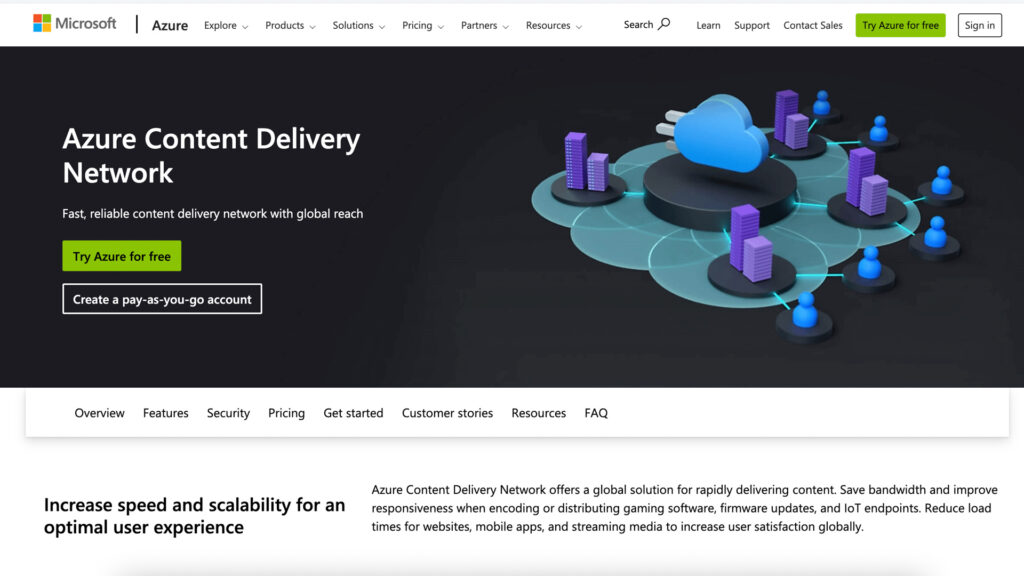The width and height of the screenshot is (1024, 576).
Task: Expand the Solutions menu
Action: (x=359, y=25)
